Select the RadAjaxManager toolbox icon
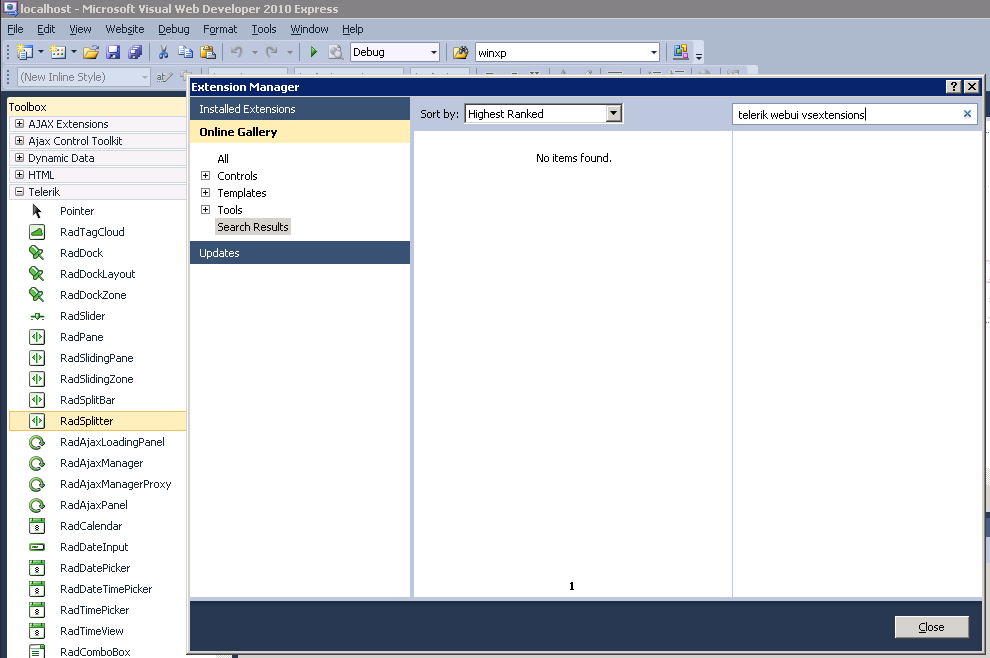The image size is (990, 658). (37, 464)
